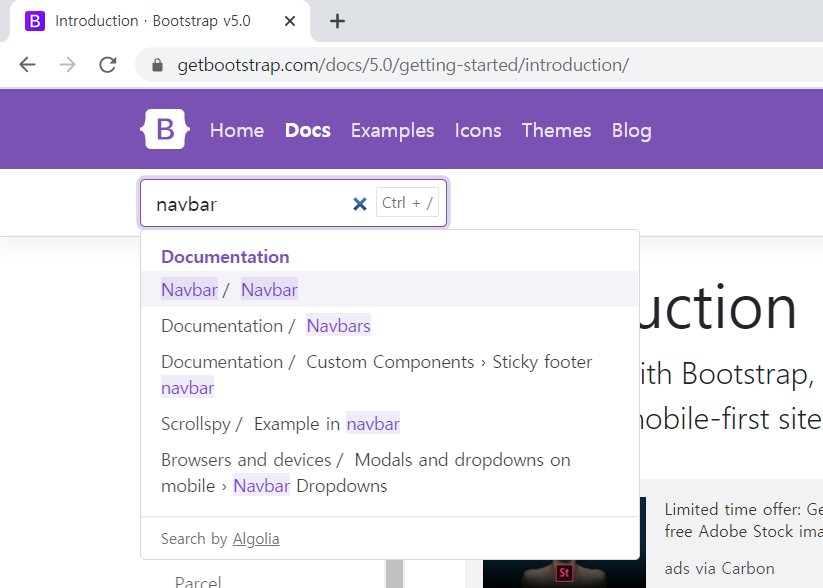
Task: Open a new browser tab with plus
Action: coord(337,21)
